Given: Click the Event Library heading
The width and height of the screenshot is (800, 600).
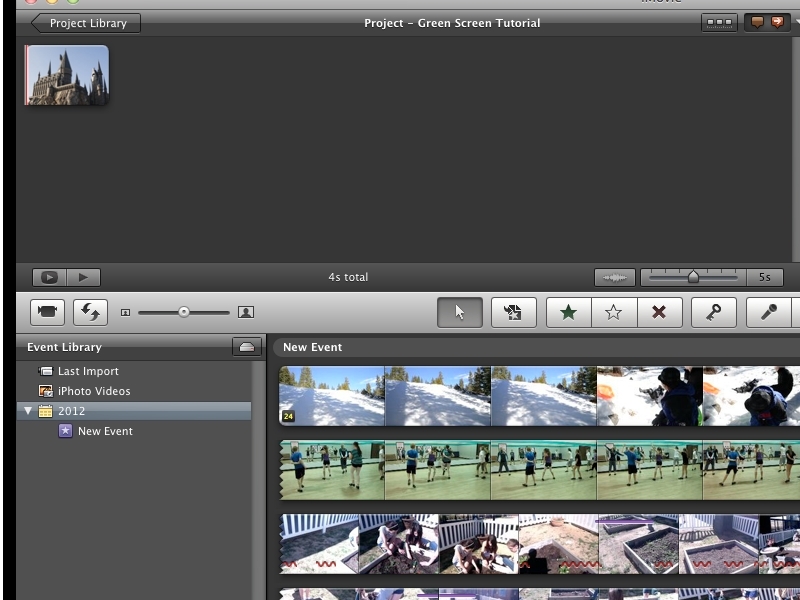Looking at the screenshot, I should pos(64,347).
